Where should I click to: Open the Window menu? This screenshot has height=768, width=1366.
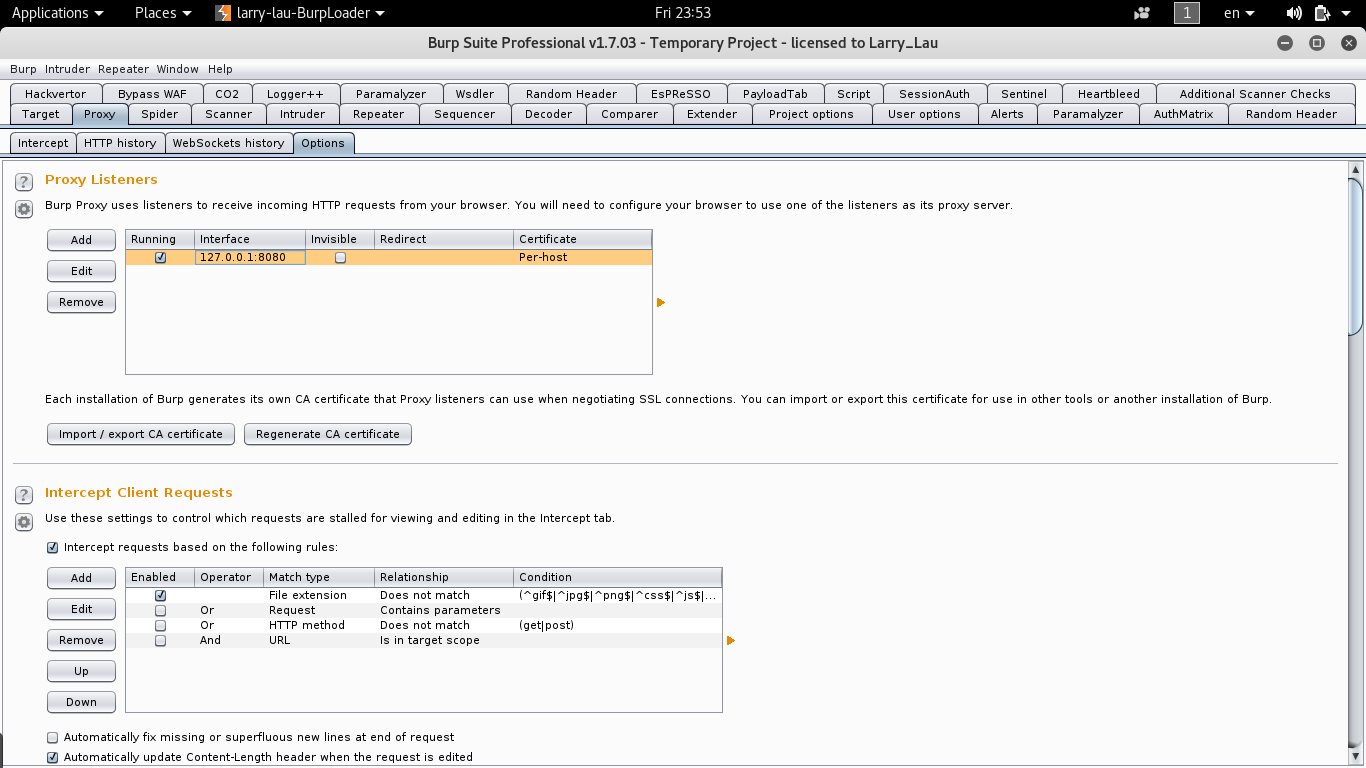point(177,69)
